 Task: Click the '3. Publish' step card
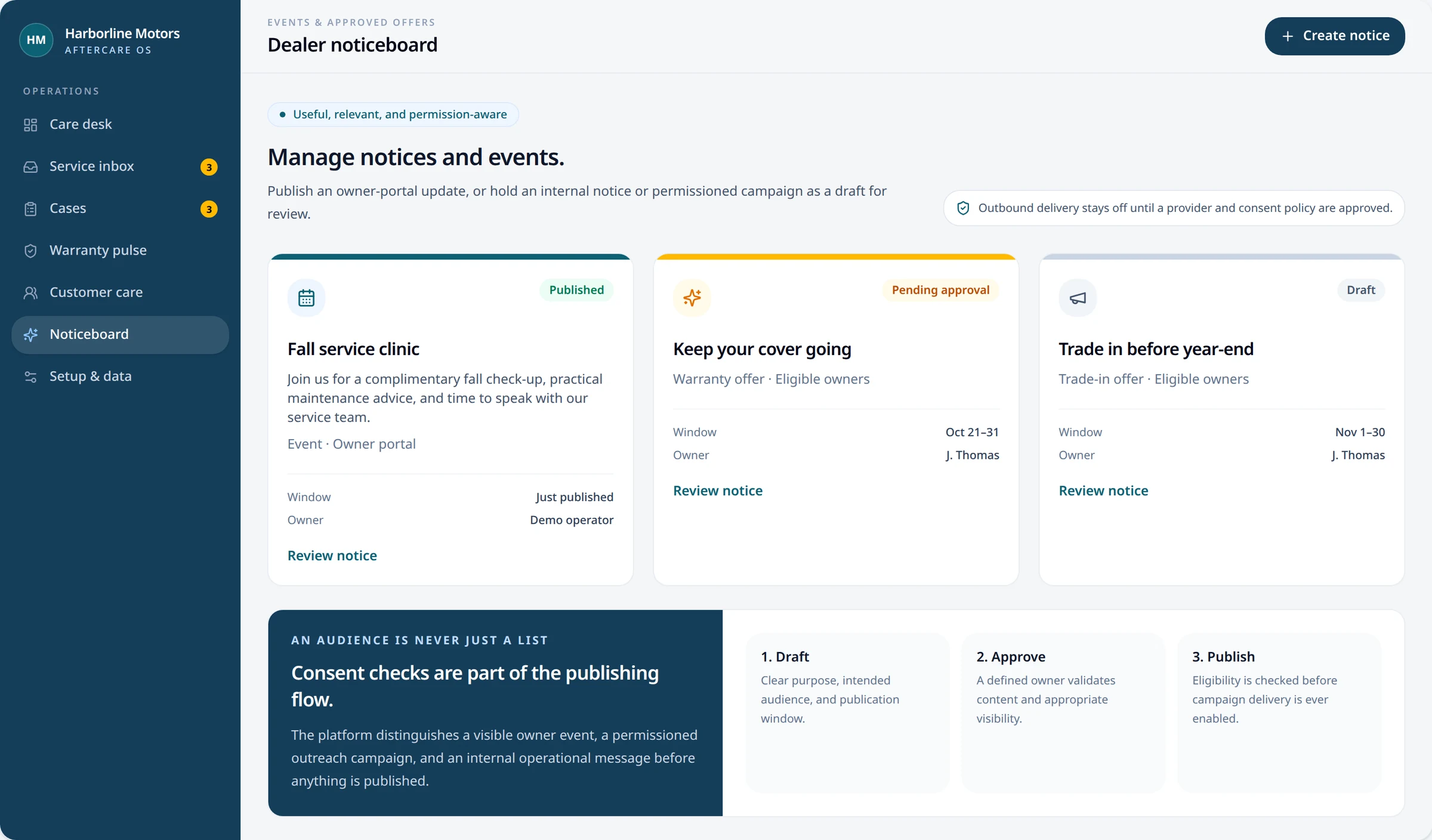point(1279,714)
